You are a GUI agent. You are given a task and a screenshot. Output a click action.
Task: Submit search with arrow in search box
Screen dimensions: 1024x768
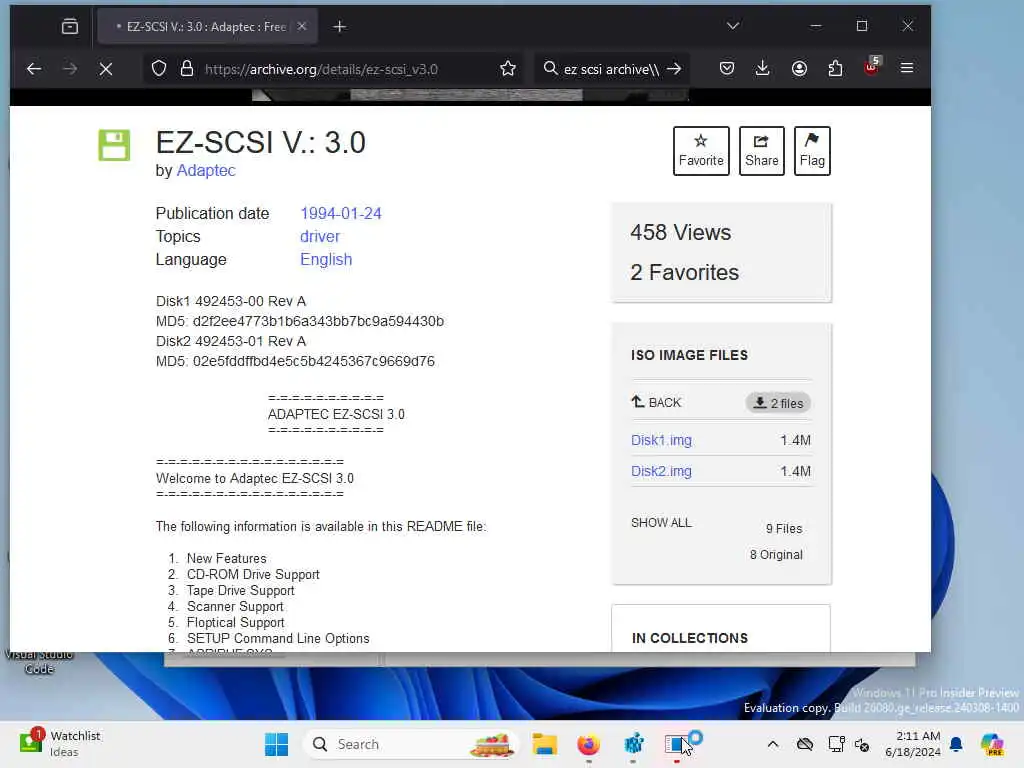(674, 69)
